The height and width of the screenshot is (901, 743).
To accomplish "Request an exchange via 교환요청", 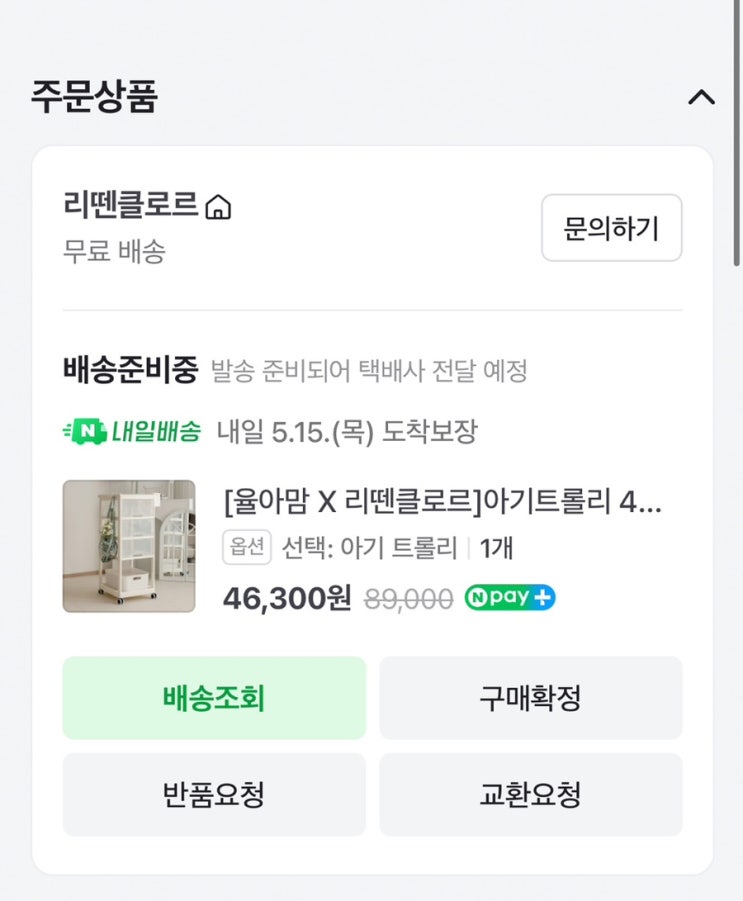I will [x=530, y=795].
